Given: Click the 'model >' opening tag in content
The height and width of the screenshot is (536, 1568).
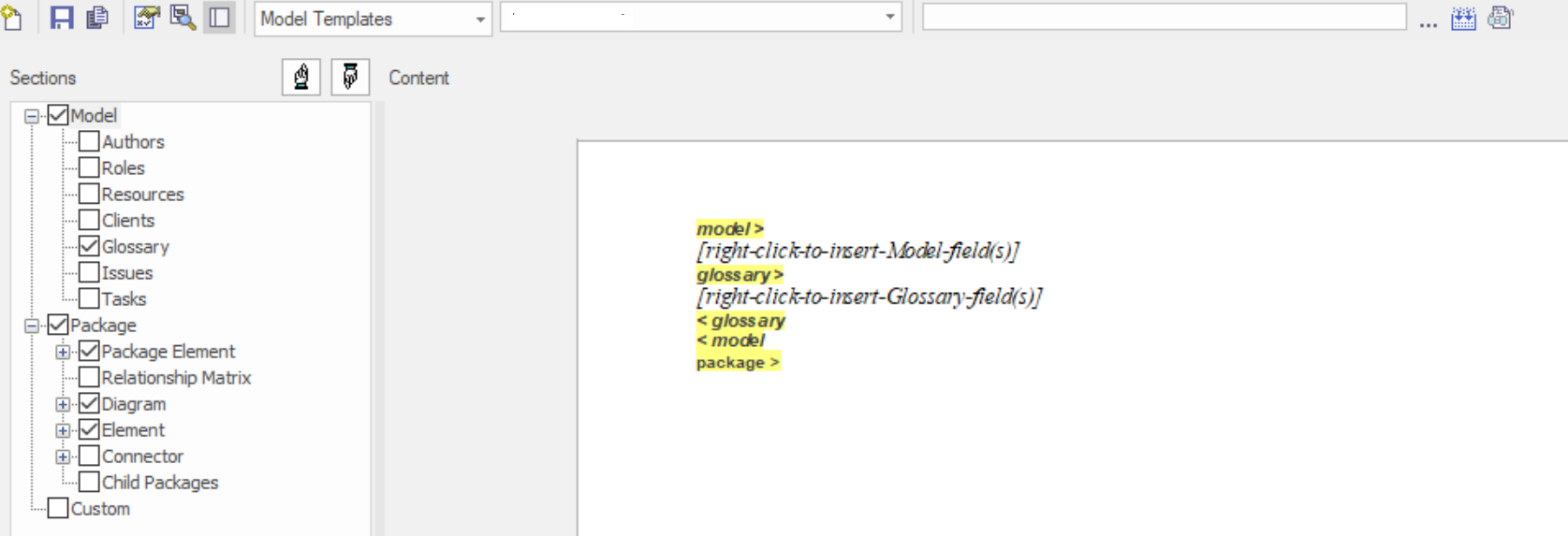Looking at the screenshot, I should (x=730, y=228).
